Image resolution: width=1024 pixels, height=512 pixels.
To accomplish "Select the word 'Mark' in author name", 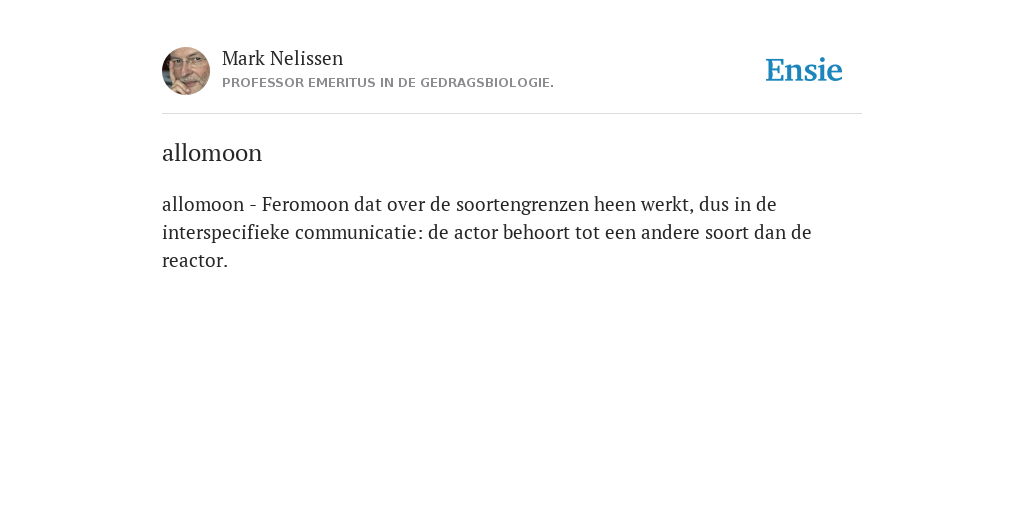I will click(243, 58).
